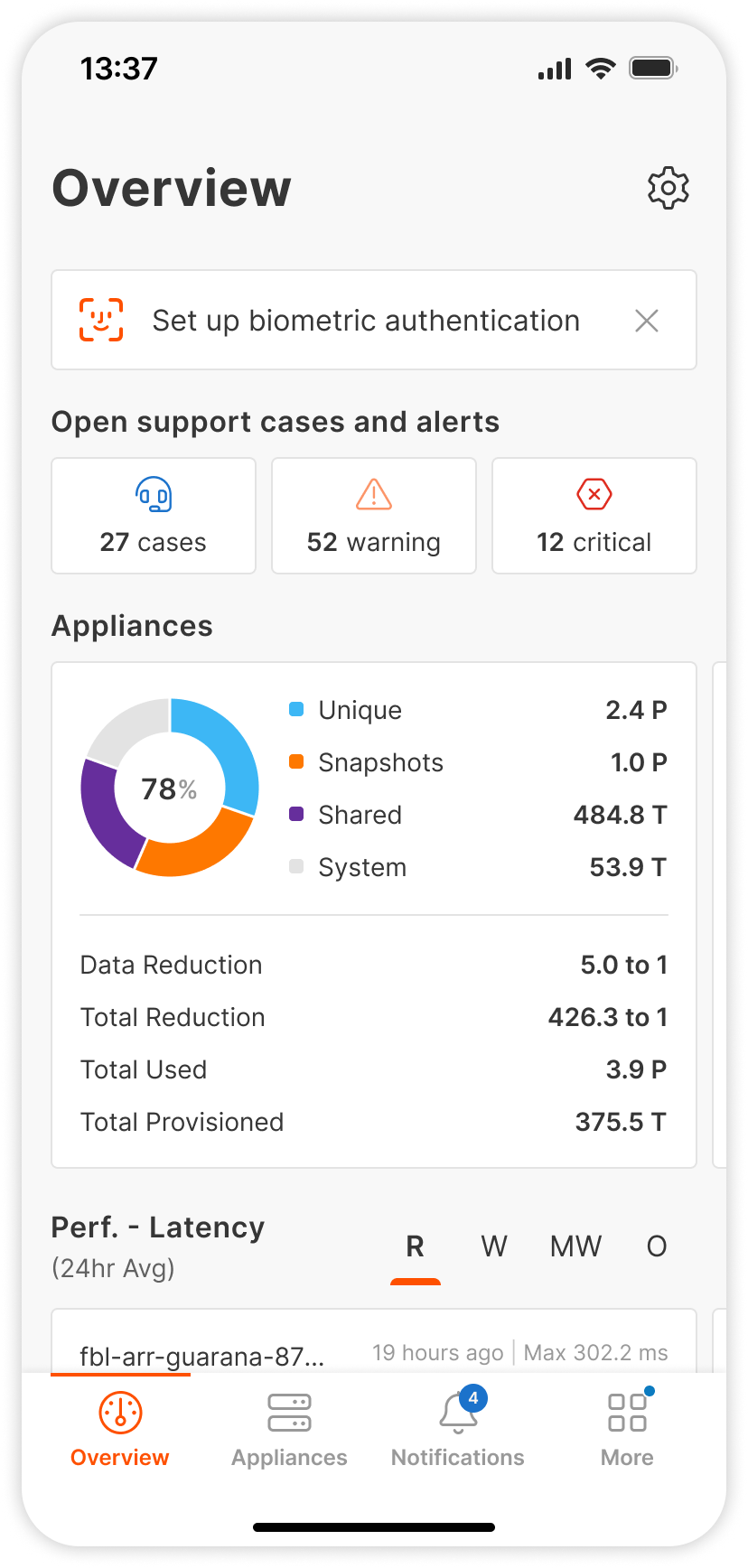This screenshot has height=1568, width=748.
Task: View the 52 warning alerts card
Action: (x=374, y=516)
